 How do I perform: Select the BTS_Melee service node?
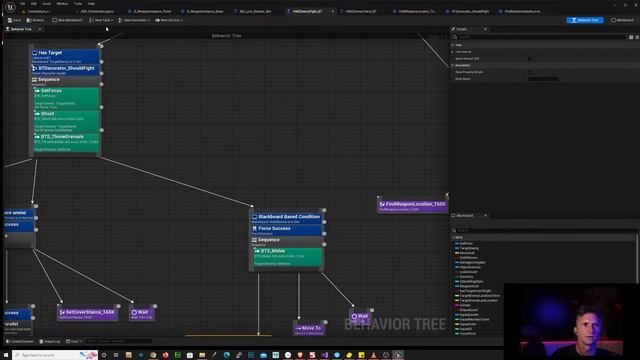[x=287, y=257]
